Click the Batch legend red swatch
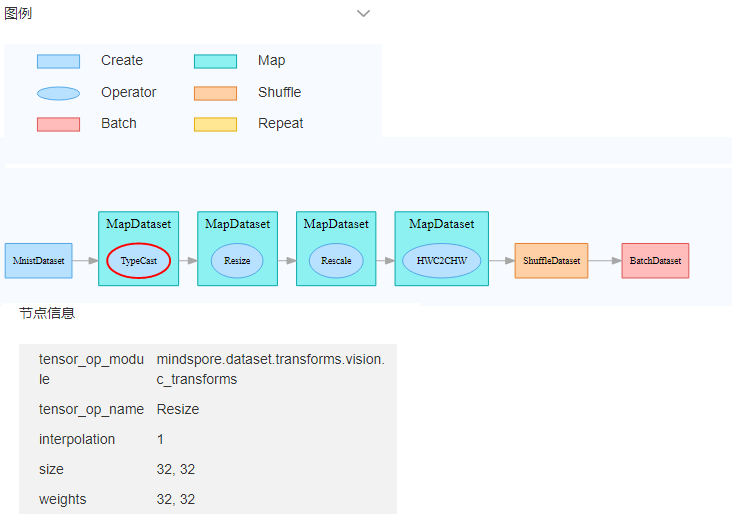The height and width of the screenshot is (517, 732). 58,124
